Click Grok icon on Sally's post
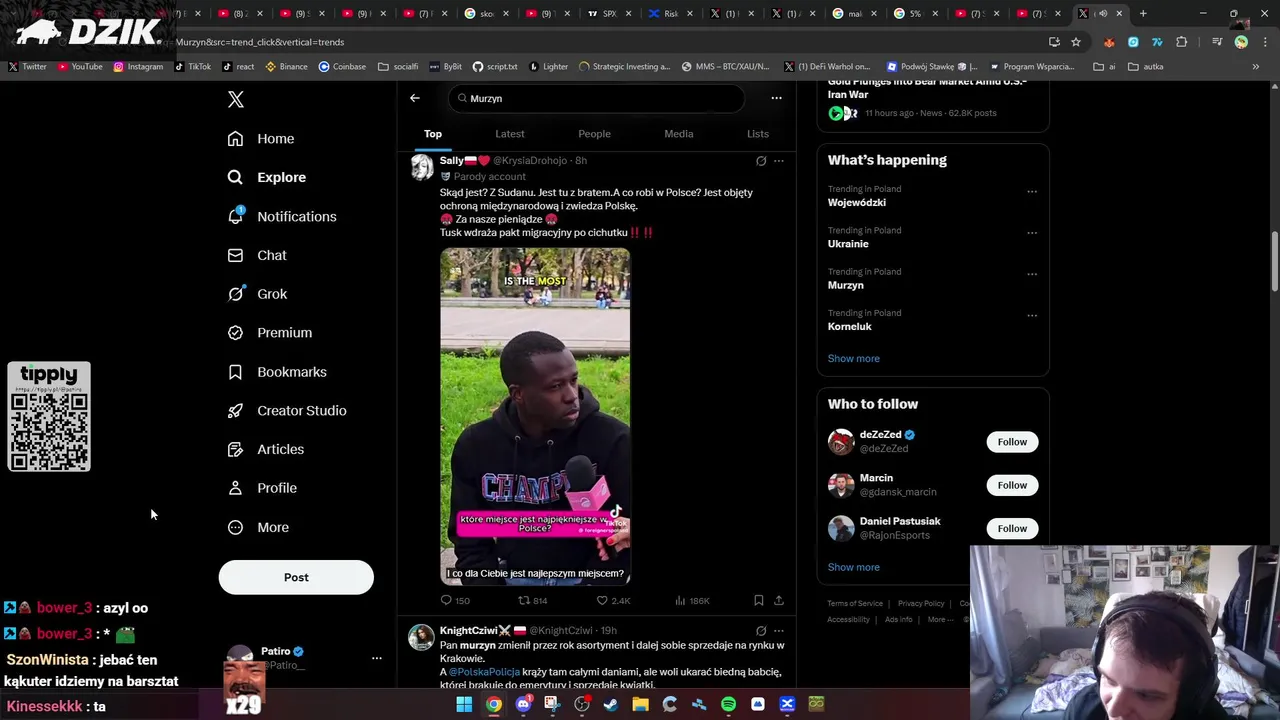The width and height of the screenshot is (1280, 720). tap(761, 160)
